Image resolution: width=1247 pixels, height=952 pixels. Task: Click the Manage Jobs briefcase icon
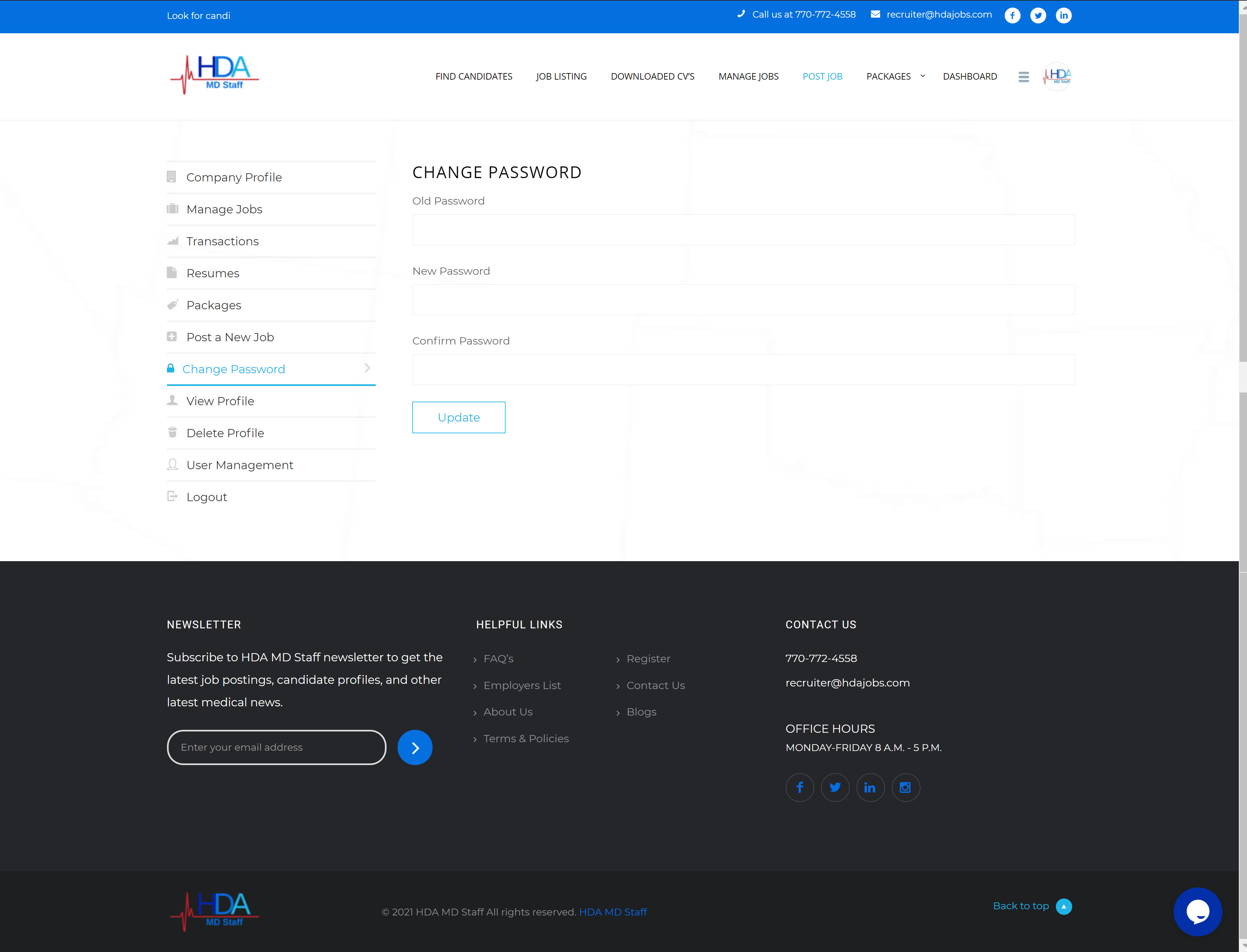pyautogui.click(x=172, y=208)
